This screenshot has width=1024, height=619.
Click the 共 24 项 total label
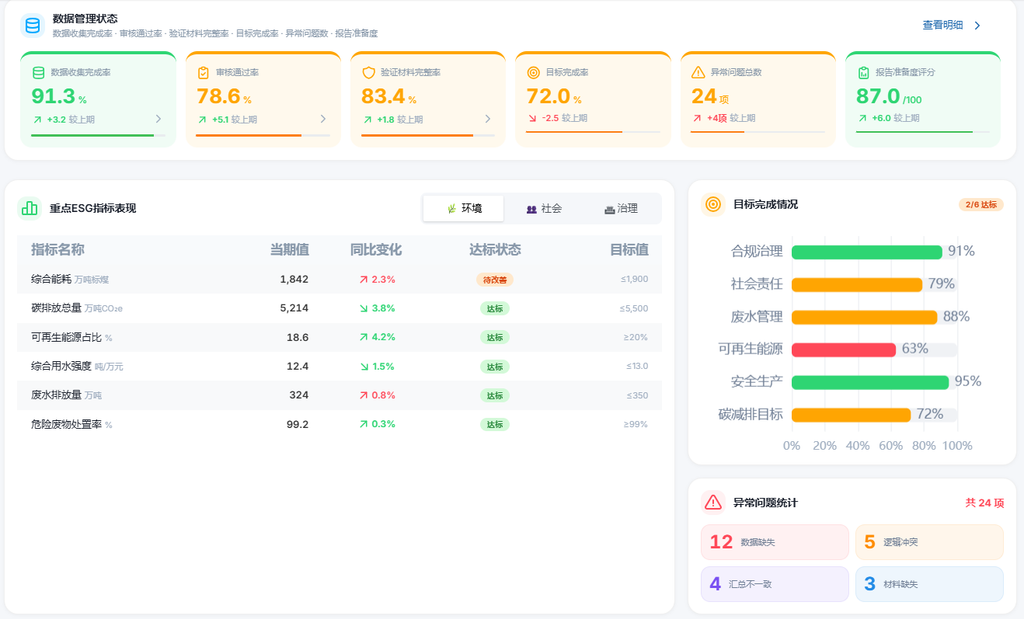[x=984, y=502]
